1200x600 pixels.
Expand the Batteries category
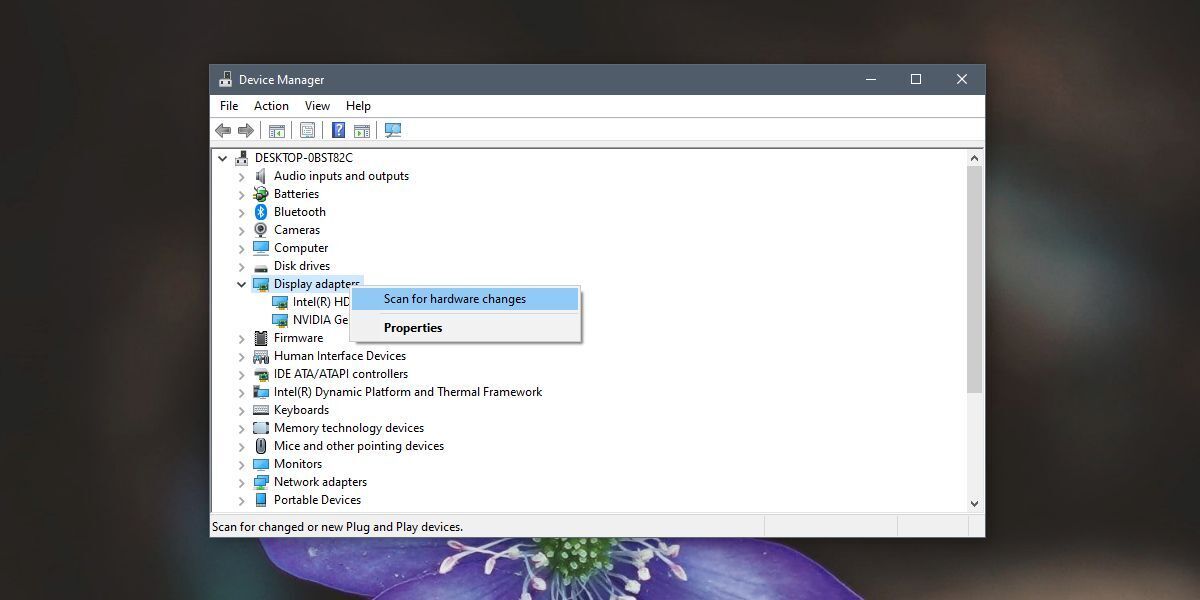click(240, 193)
